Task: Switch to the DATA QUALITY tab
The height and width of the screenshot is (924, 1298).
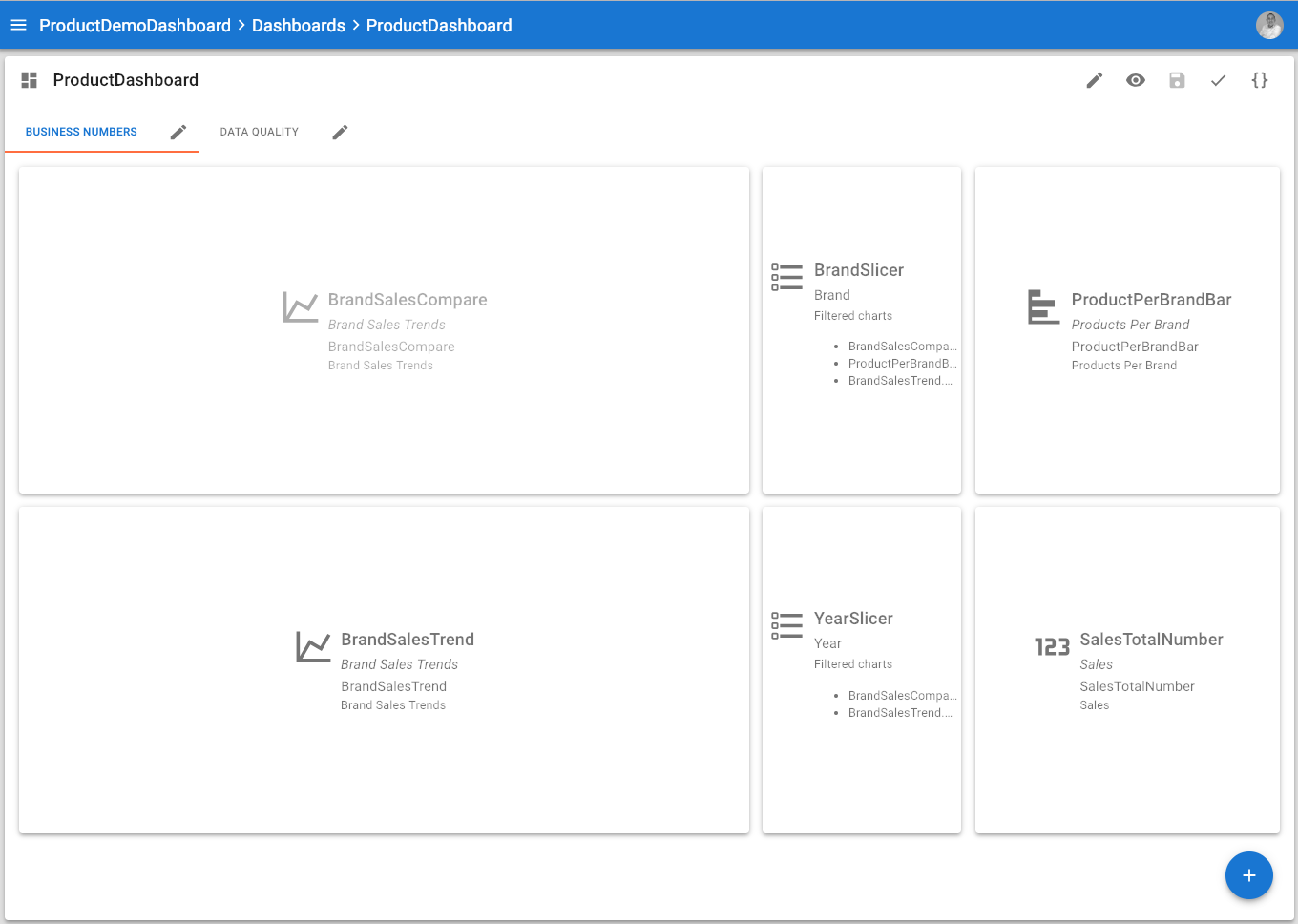Action: (x=259, y=131)
